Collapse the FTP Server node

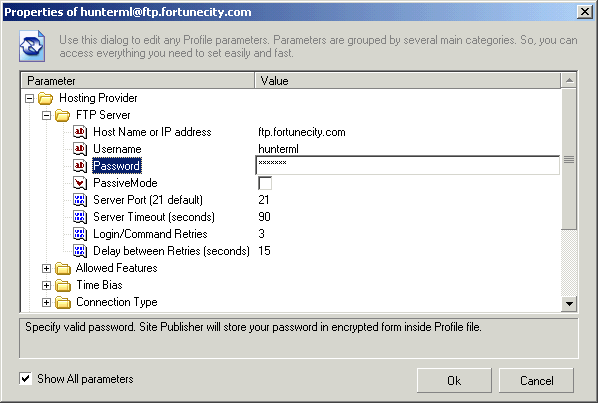46,115
